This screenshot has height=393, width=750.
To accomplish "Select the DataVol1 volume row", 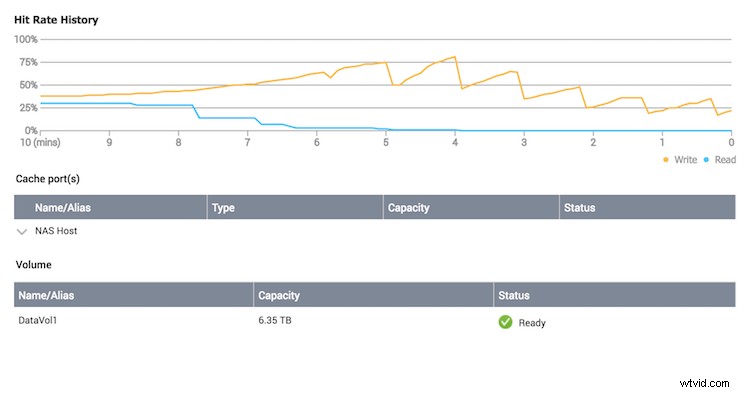I will pos(375,322).
